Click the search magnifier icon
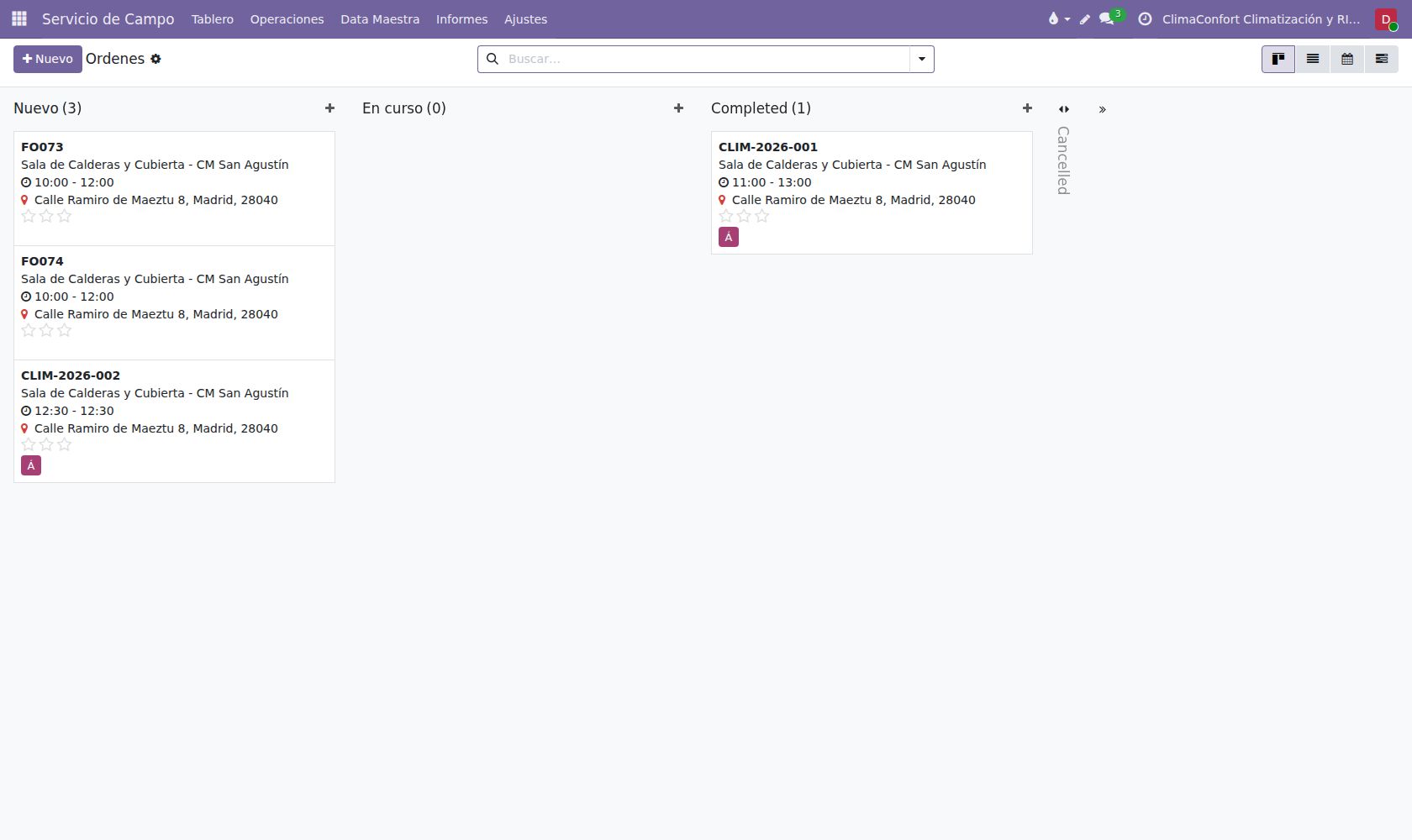This screenshot has height=840, width=1412. 493,59
